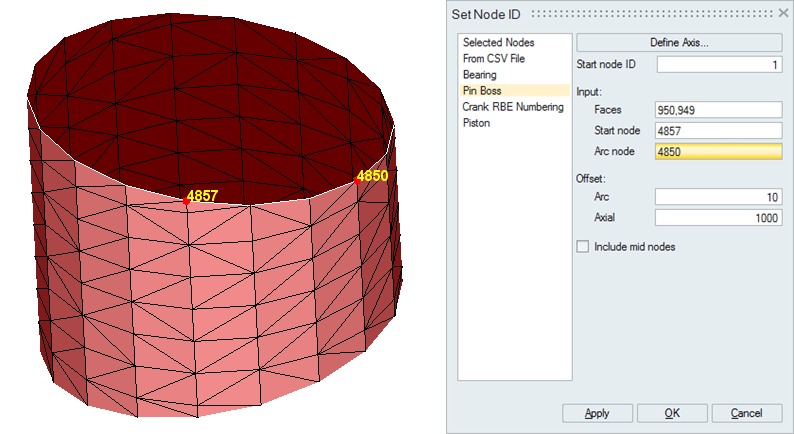794x434 pixels.
Task: Select the Selected Nodes list option
Action: pos(498,43)
